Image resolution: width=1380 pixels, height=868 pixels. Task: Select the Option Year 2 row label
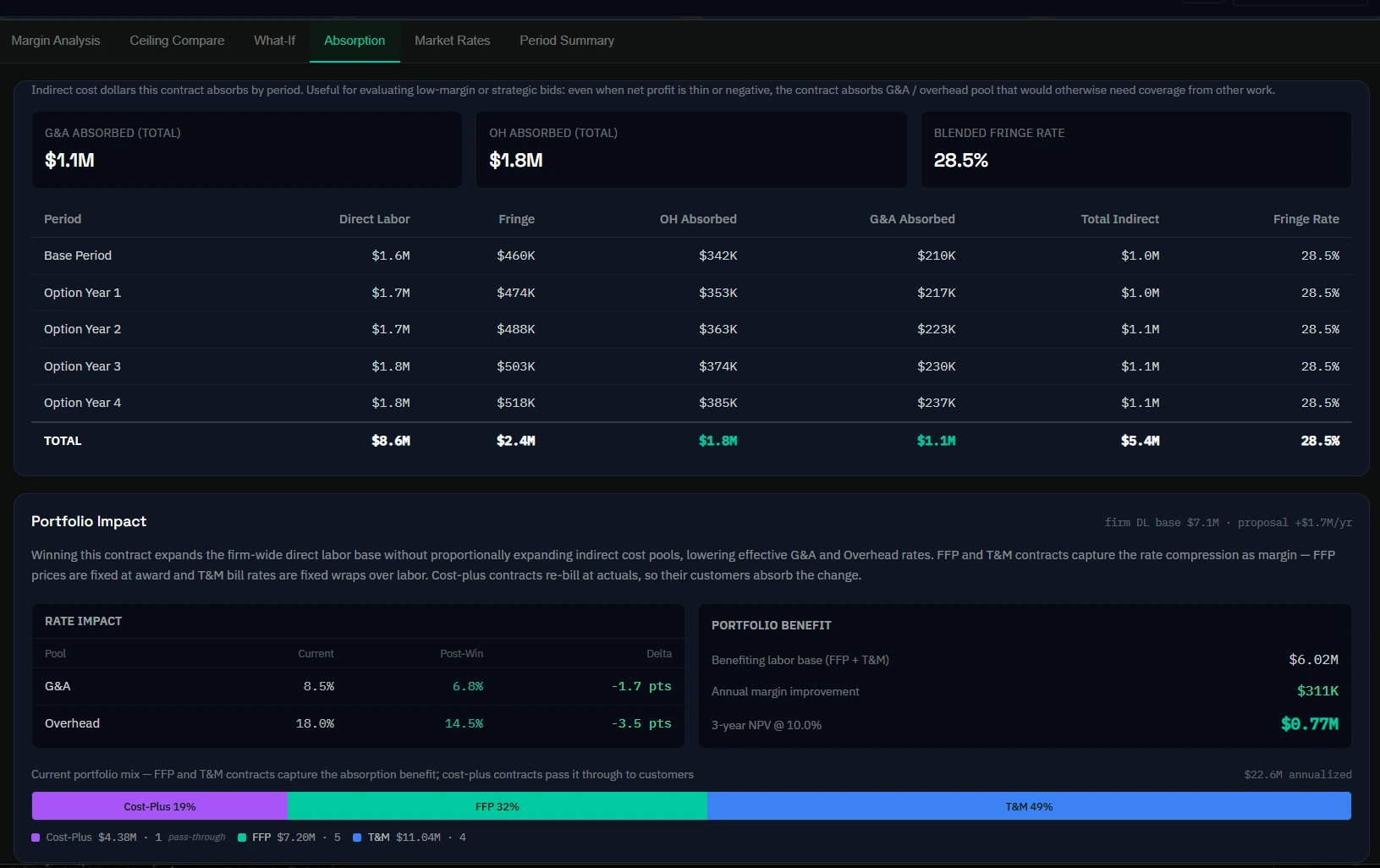tap(82, 329)
